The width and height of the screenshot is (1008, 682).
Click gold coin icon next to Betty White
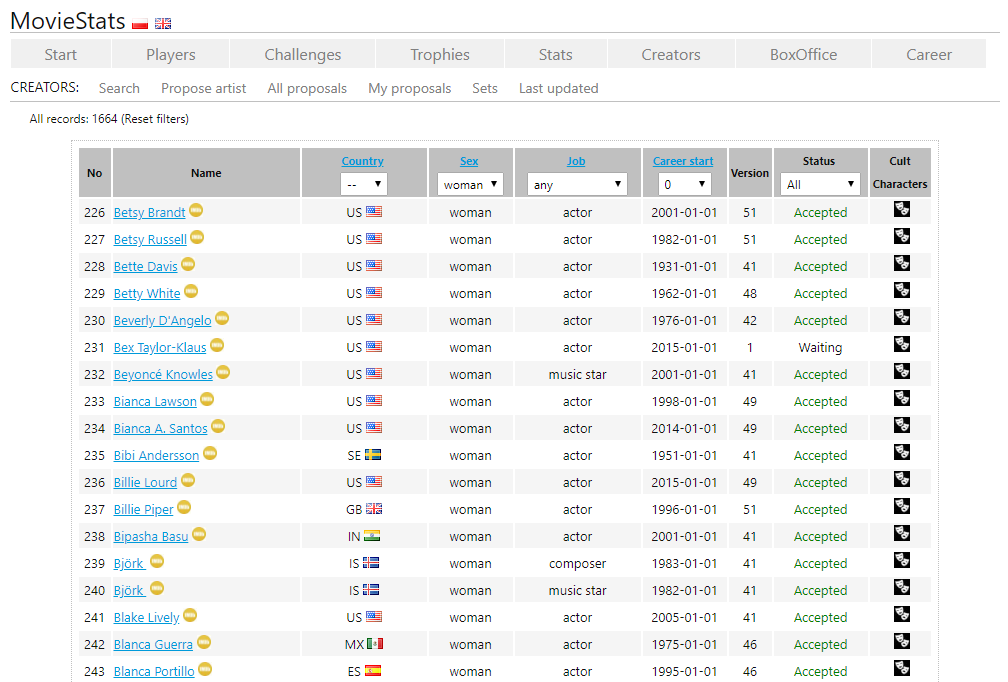[x=191, y=291]
